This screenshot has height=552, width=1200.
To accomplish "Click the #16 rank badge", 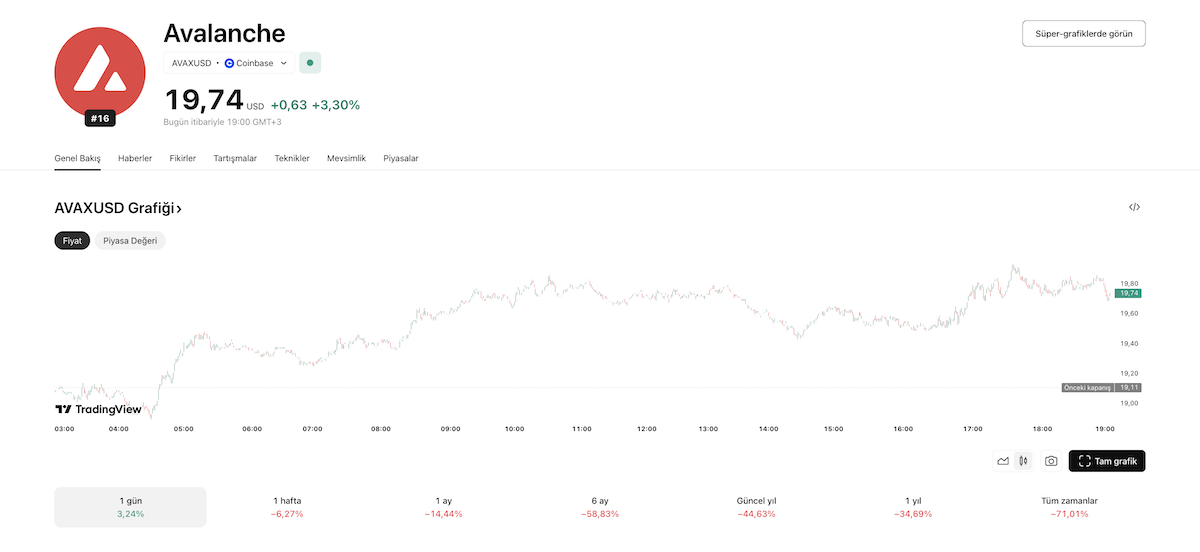I will 100,118.
